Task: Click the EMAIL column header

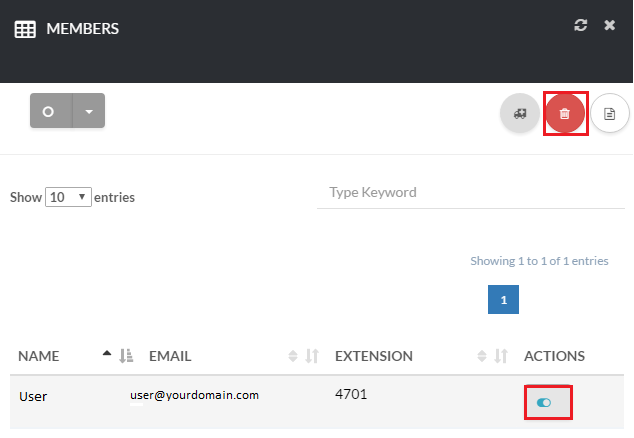Action: click(x=170, y=356)
